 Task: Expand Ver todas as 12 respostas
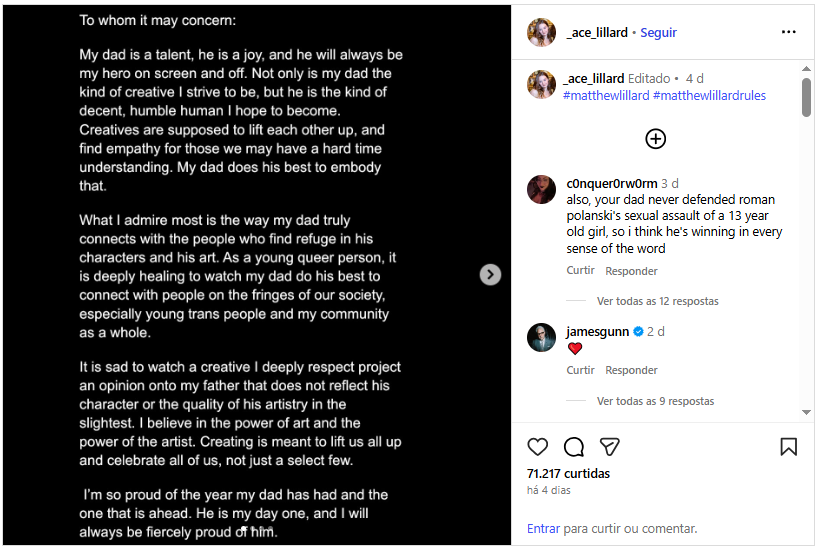coord(657,301)
